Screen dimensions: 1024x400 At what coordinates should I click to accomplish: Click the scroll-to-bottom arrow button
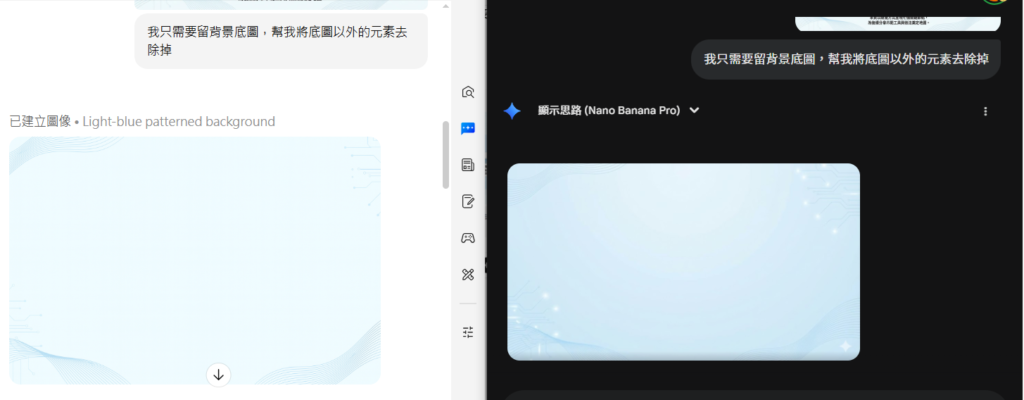coord(219,374)
